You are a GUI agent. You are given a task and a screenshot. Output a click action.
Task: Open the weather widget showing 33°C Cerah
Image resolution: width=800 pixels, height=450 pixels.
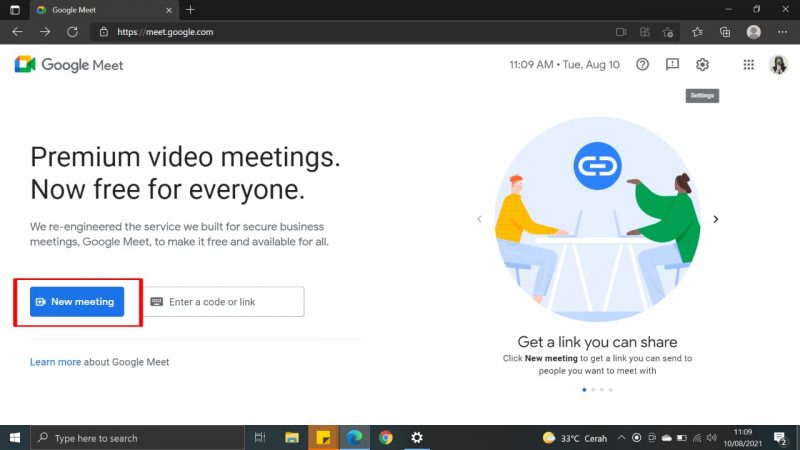(575, 438)
